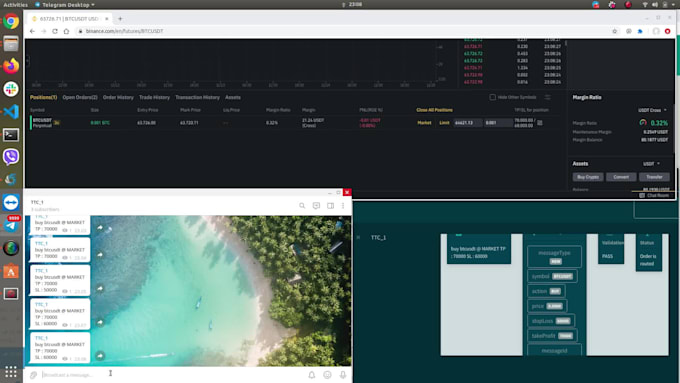Click Close All Positions
The height and width of the screenshot is (383, 680).
pyautogui.click(x=434, y=110)
